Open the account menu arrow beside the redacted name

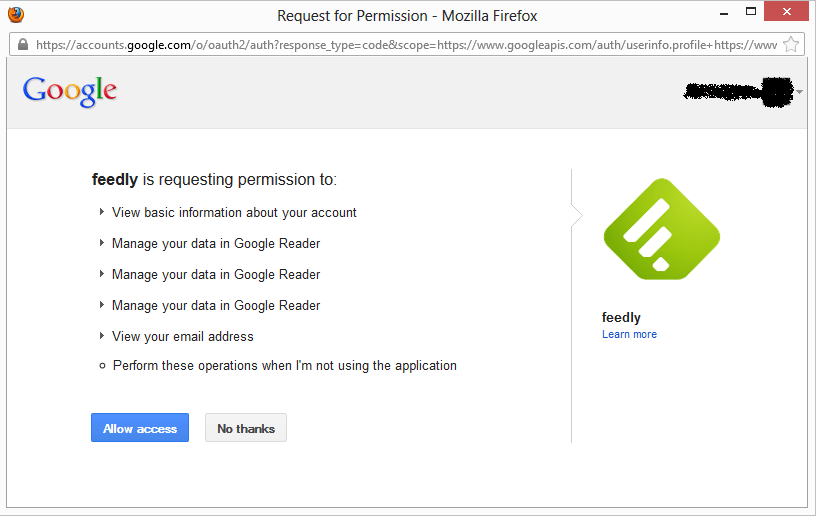pos(799,92)
